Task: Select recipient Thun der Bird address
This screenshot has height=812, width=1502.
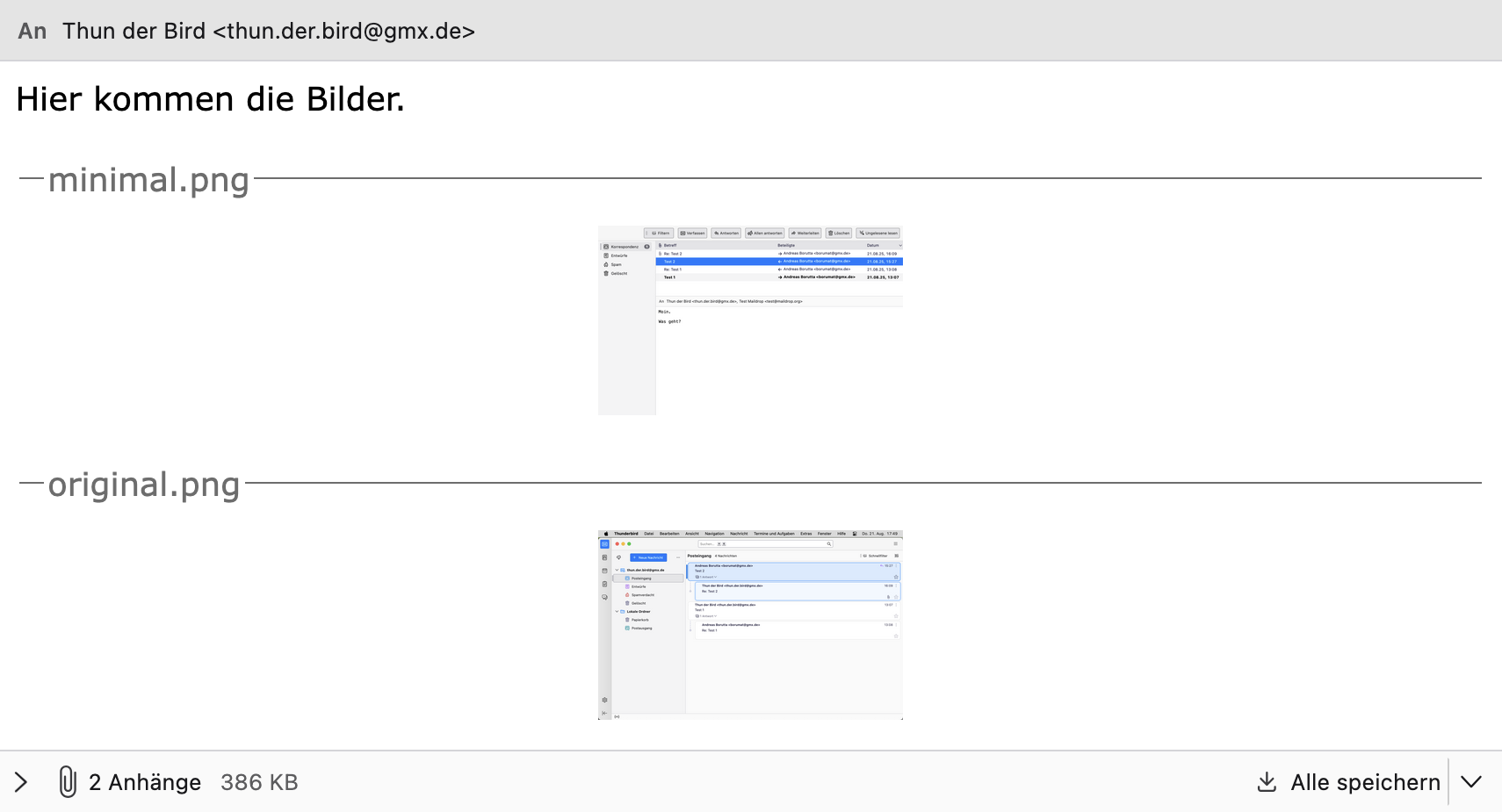Action: tap(268, 32)
